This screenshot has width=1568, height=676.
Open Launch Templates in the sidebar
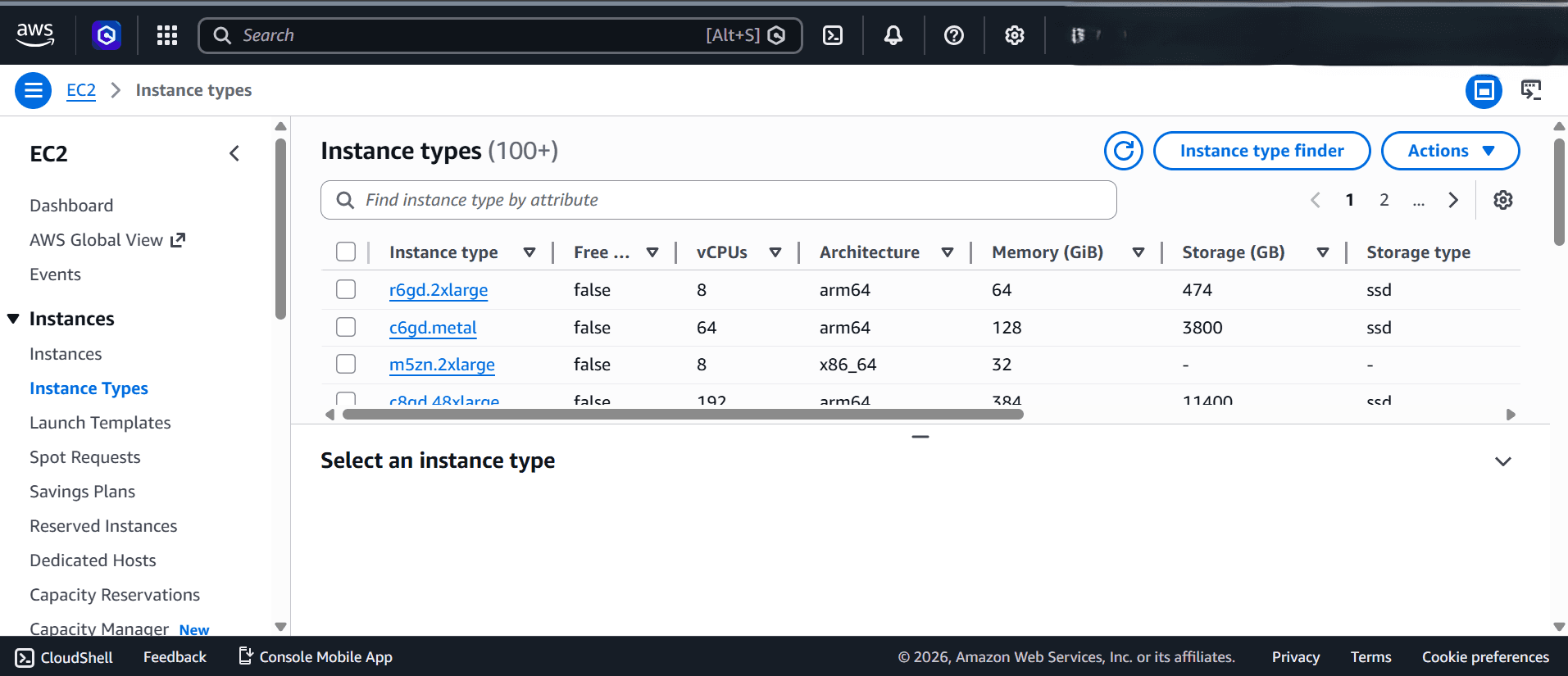100,423
